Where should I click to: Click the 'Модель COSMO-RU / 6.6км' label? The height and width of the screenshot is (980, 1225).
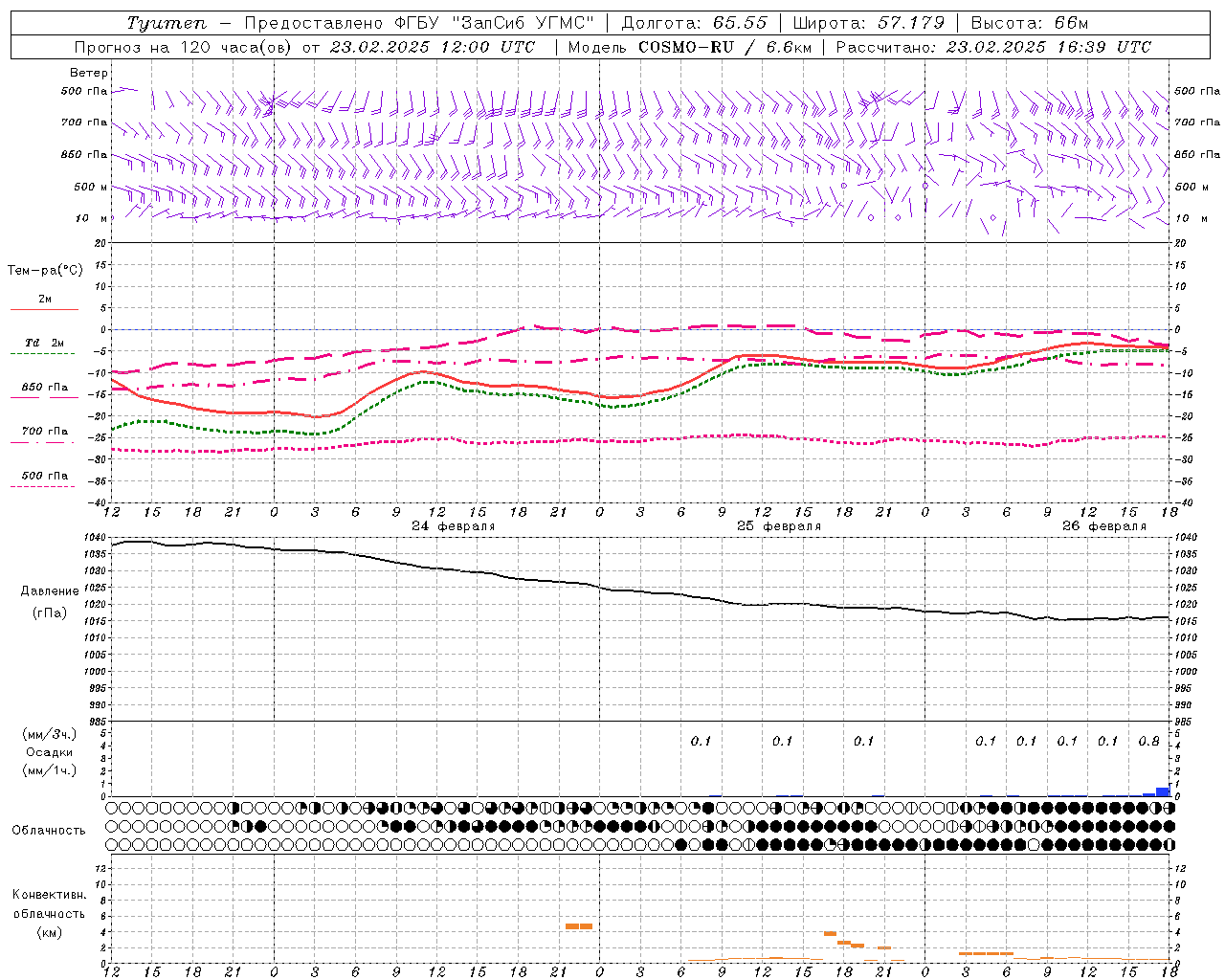click(690, 47)
